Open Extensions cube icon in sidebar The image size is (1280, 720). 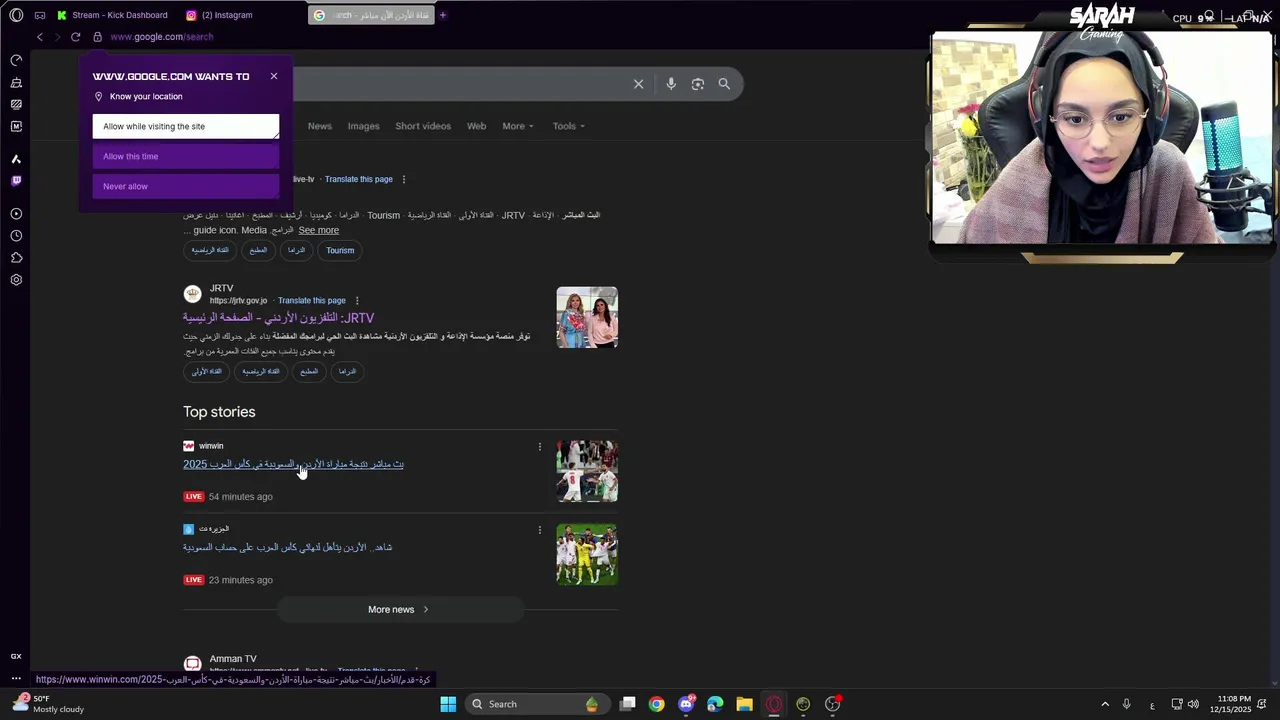coord(16,258)
